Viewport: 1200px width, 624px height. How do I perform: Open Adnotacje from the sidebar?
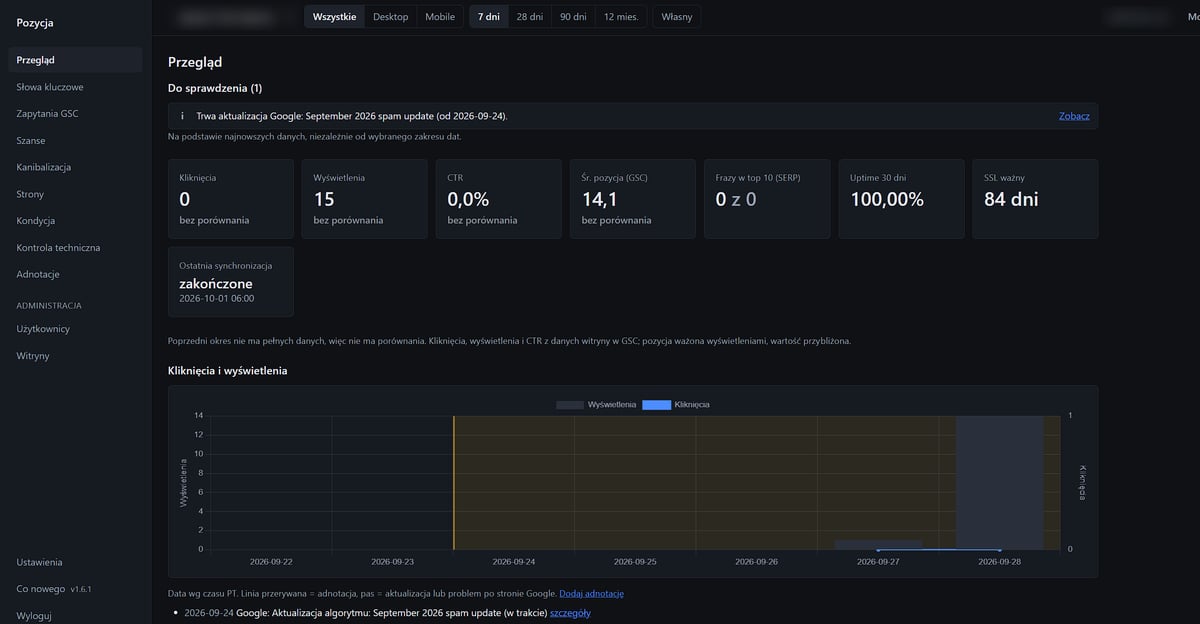[x=76, y=274]
